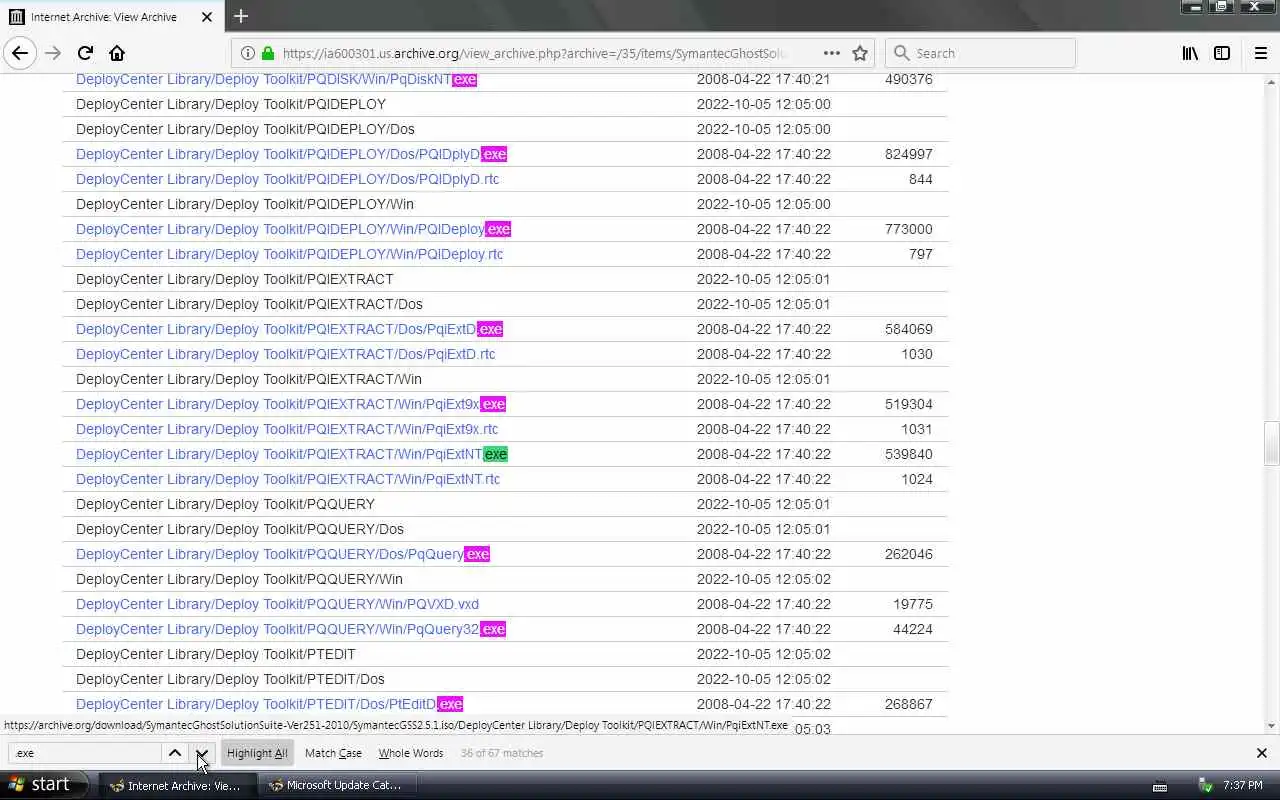Go back to the previous page
1280x800 pixels.
click(20, 53)
